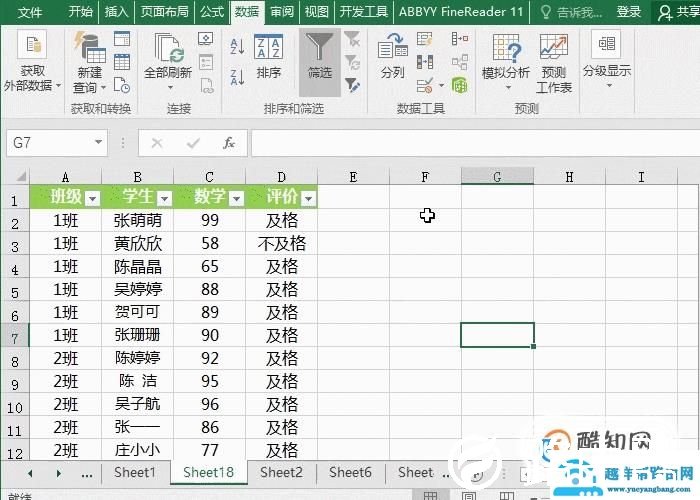This screenshot has width=700, height=500.
Task: Switch to Sheet1 tab
Action: tap(135, 472)
